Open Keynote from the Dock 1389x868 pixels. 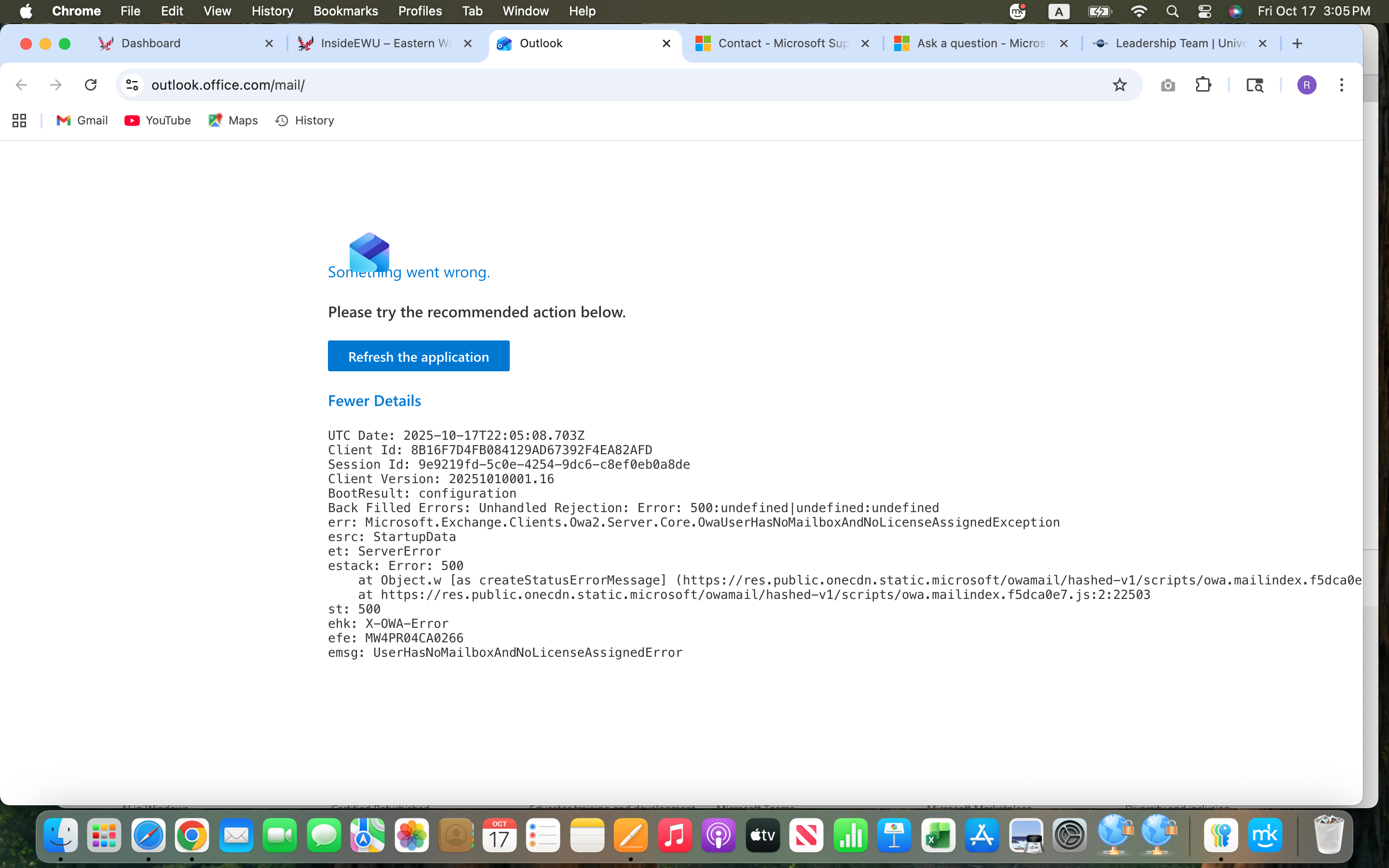click(894, 835)
